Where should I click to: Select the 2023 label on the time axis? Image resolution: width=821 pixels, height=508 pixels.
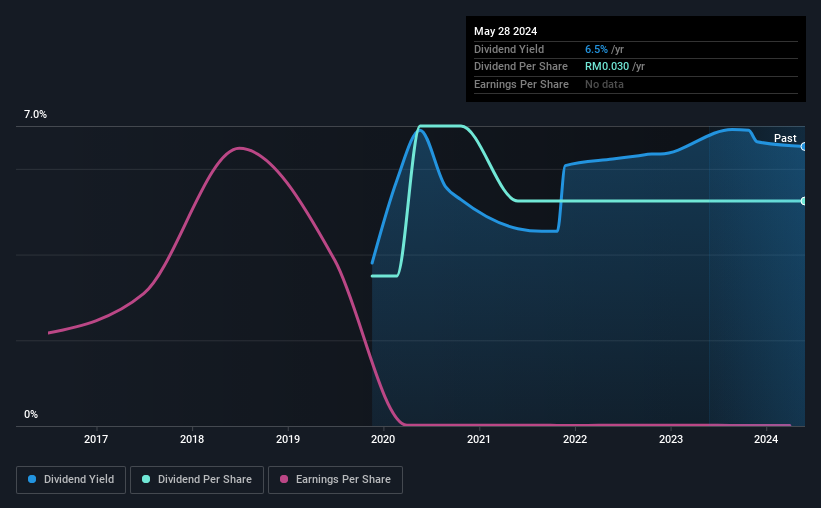click(x=671, y=439)
